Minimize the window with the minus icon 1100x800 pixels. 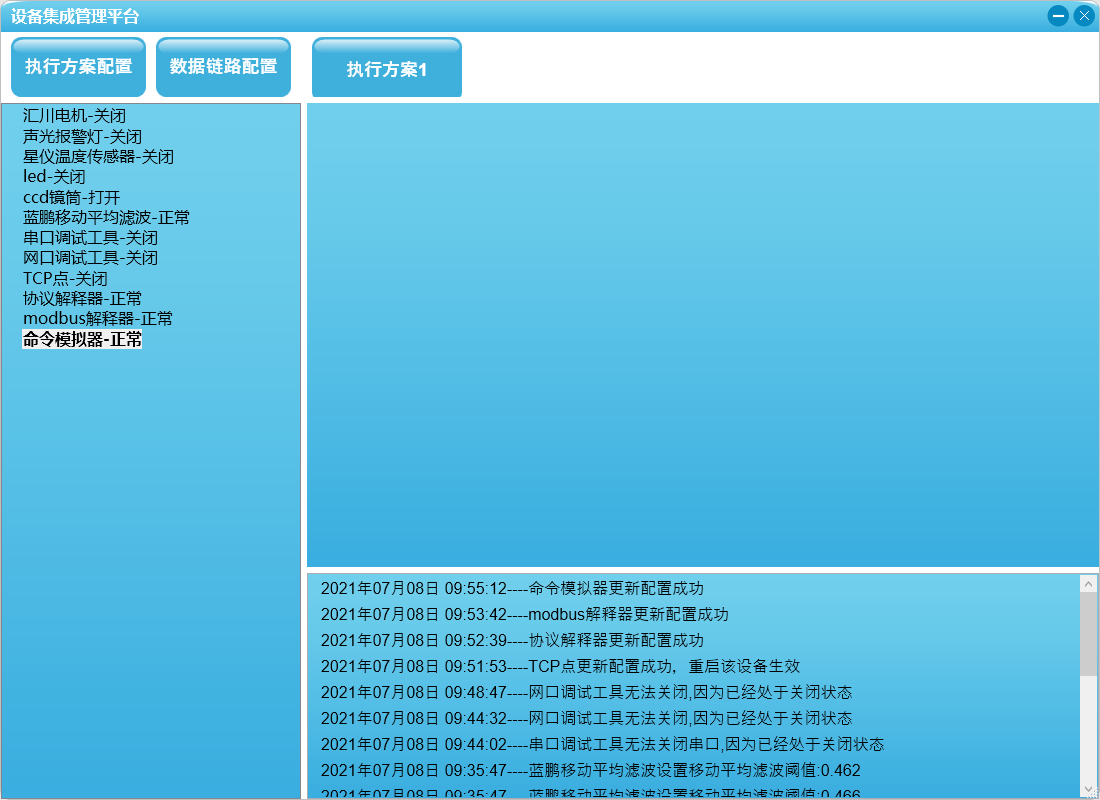tap(1058, 16)
